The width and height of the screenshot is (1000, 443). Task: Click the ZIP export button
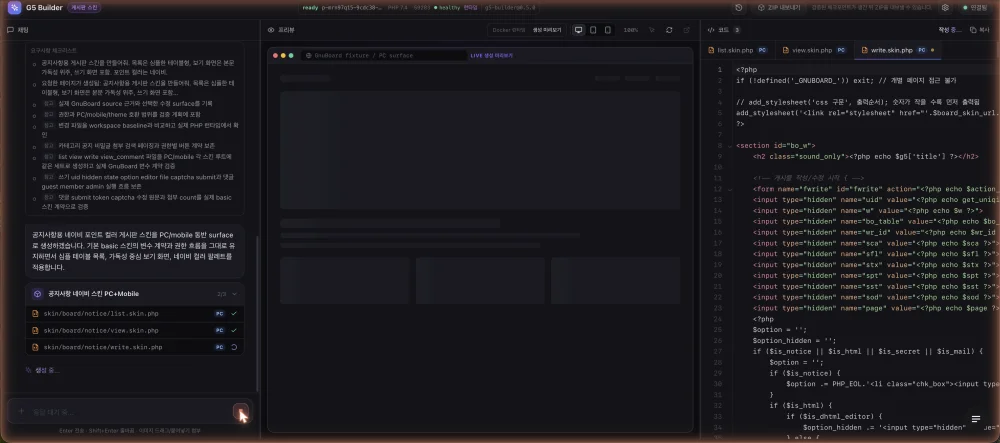778,8
